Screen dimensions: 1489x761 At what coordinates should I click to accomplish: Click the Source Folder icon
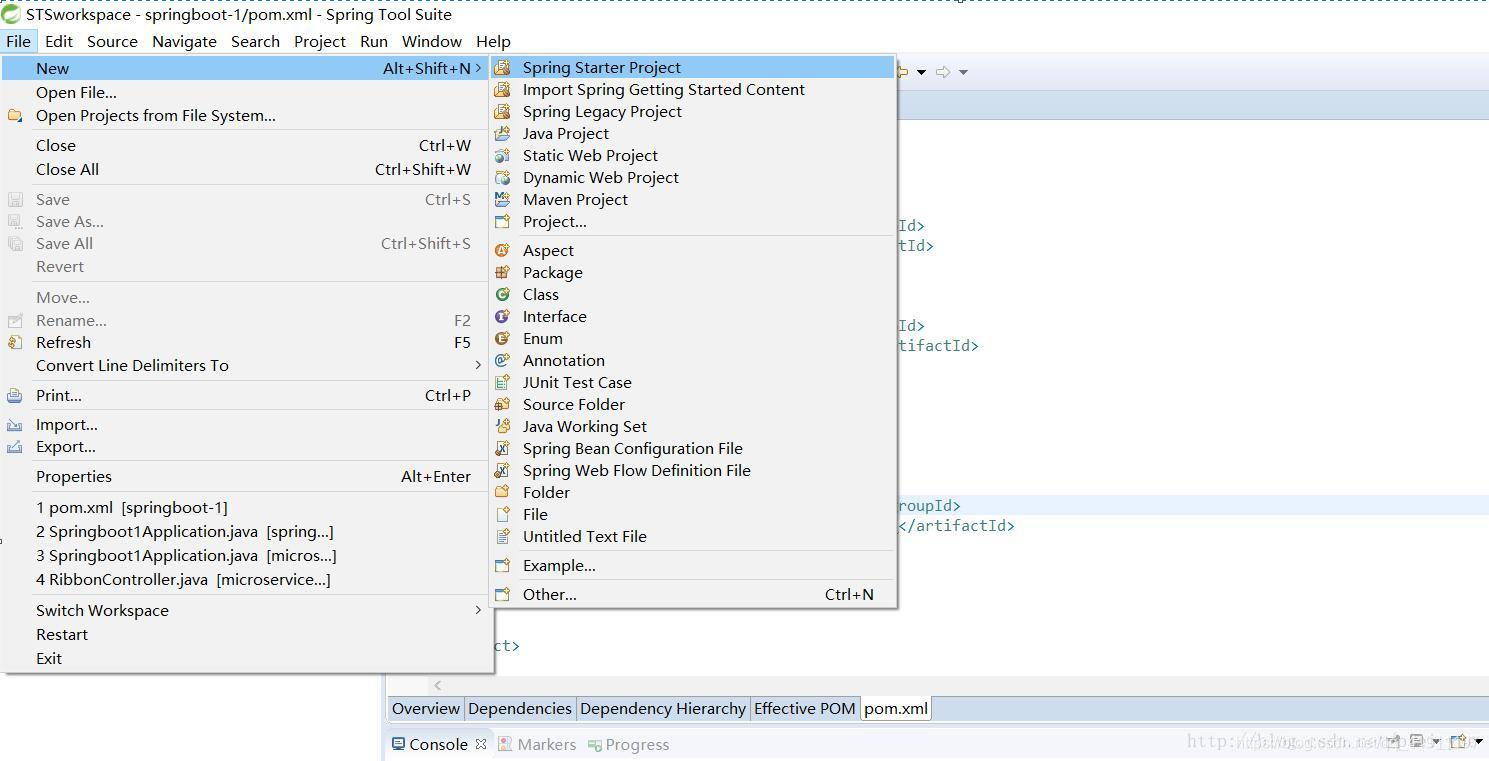502,405
